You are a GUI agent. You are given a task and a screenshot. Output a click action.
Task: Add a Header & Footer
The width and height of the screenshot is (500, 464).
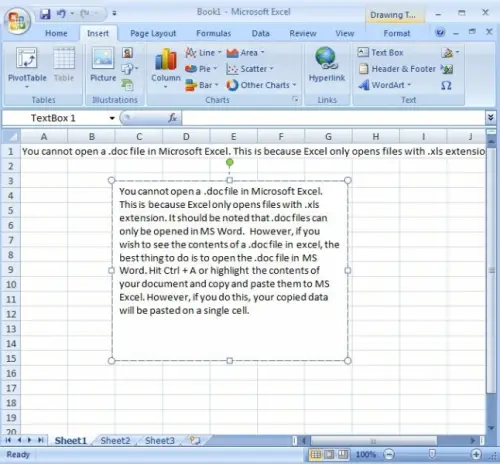(x=397, y=69)
